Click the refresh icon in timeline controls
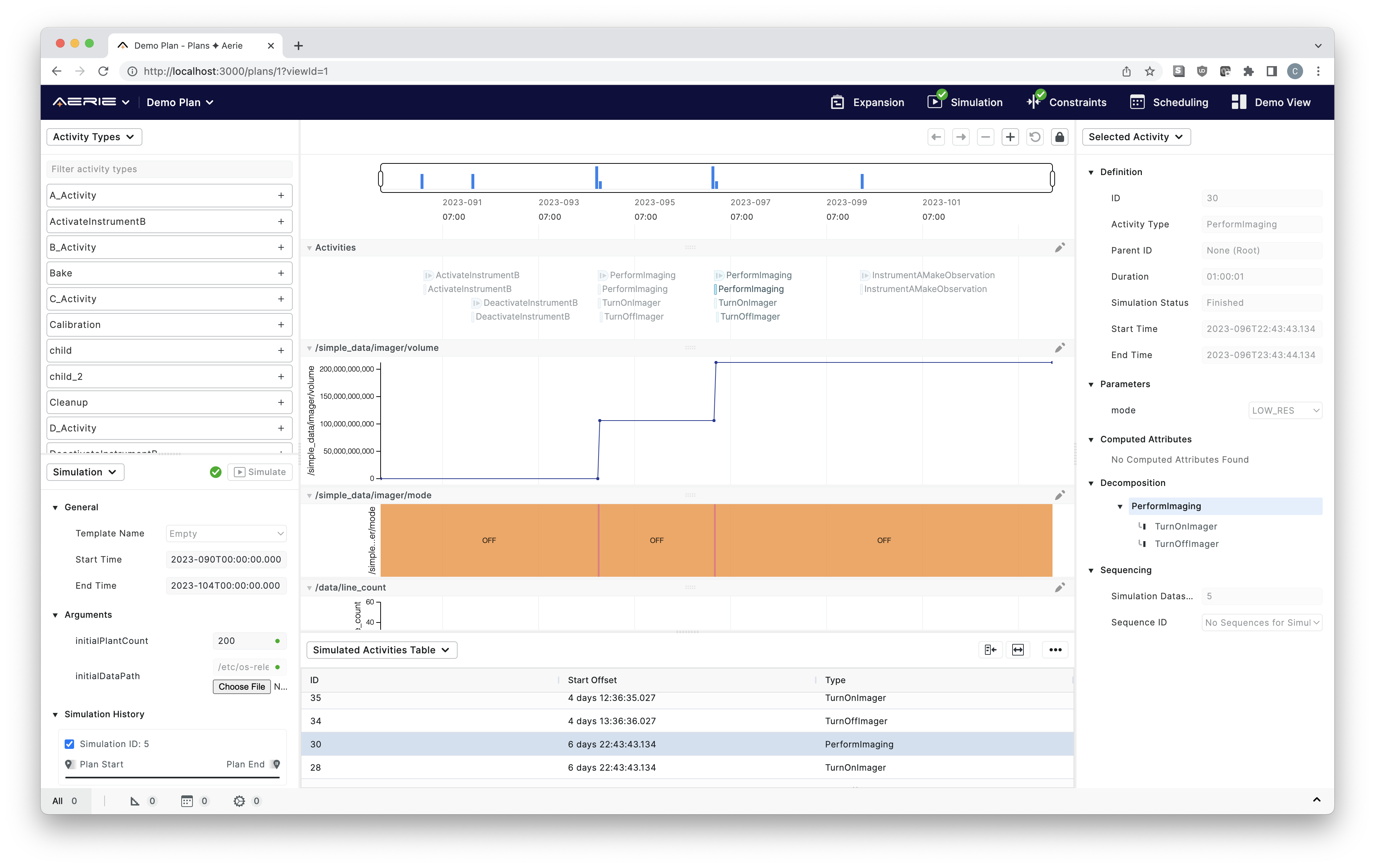 (1035, 137)
